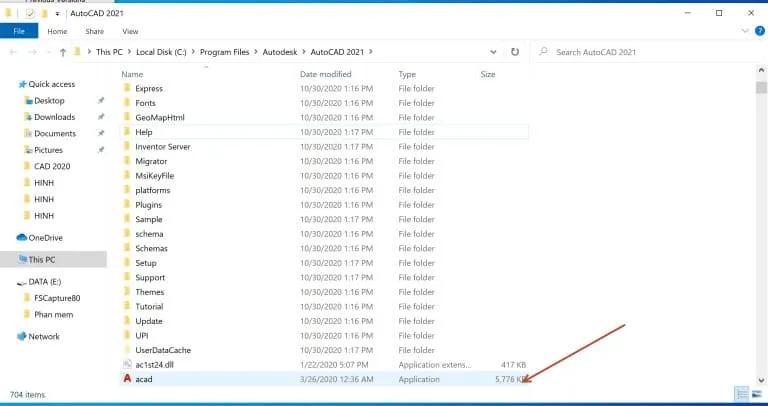
Task: Click the vertical scrollbar down arrow
Action: click(x=761, y=380)
